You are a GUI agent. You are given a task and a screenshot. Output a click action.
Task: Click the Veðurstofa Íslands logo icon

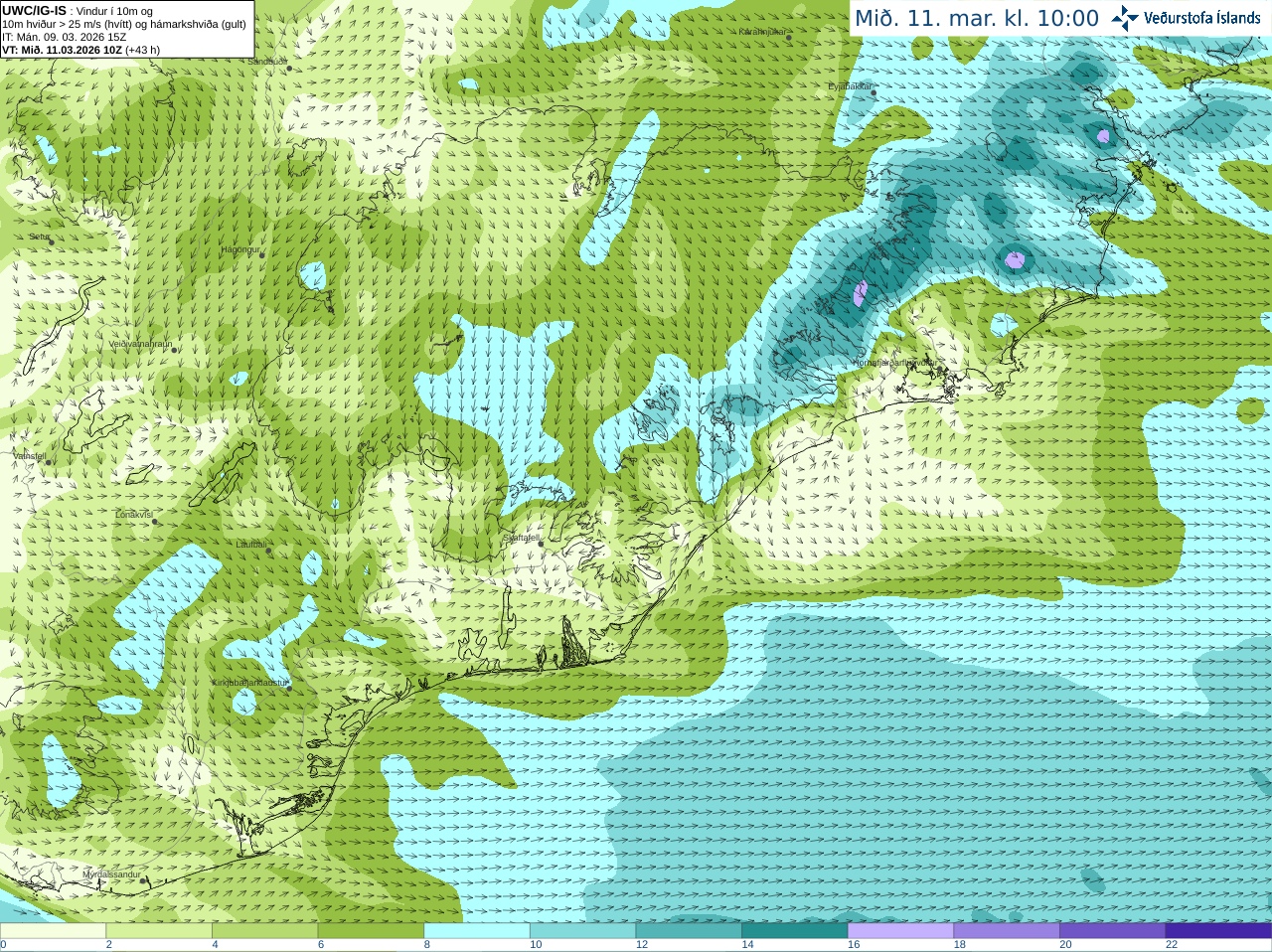coord(1125,18)
